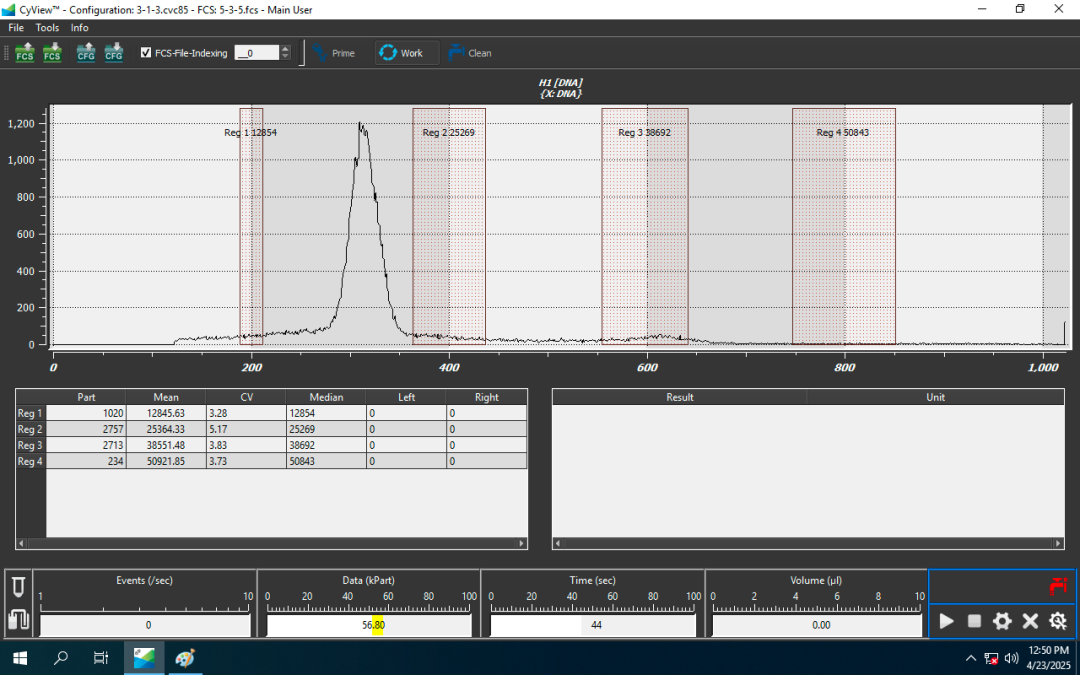Click the Mean column header
The image size is (1080, 675).
click(166, 397)
